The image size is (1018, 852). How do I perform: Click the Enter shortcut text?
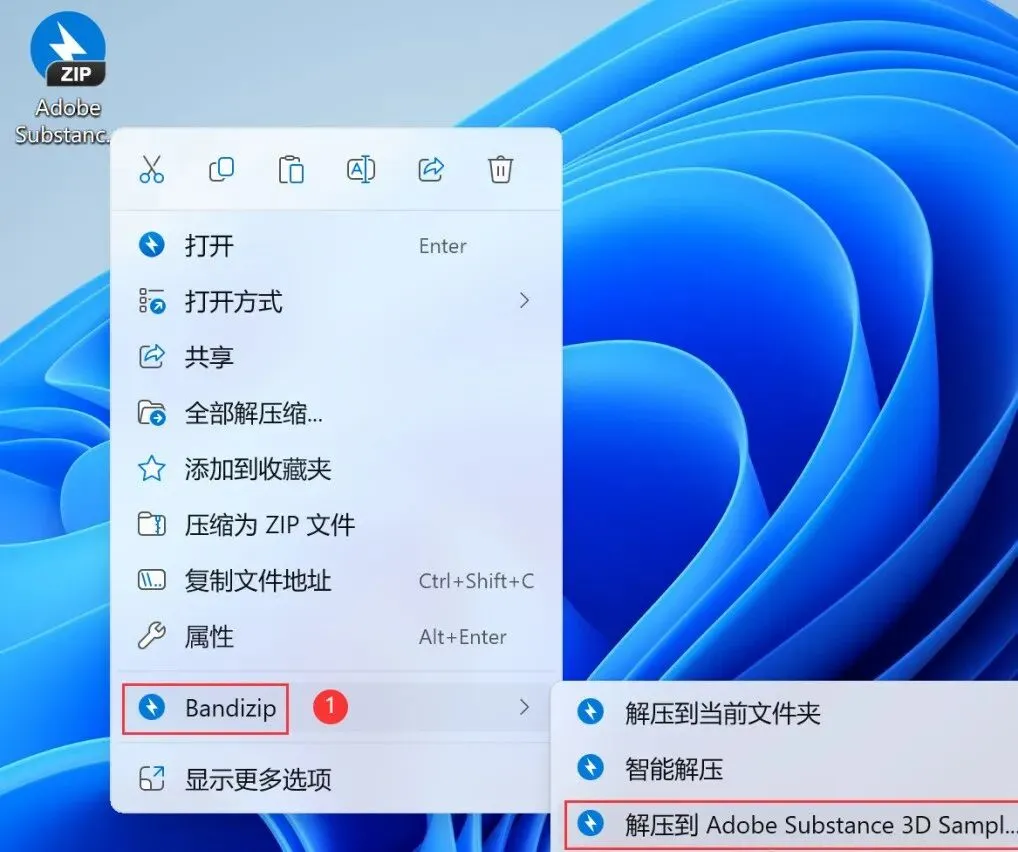coord(443,246)
